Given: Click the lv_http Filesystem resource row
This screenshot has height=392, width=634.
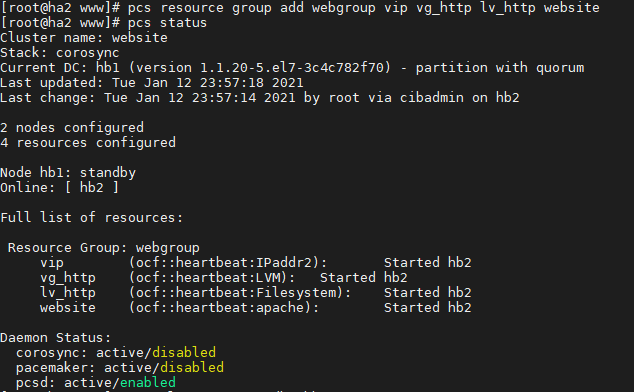Looking at the screenshot, I should coord(256,292).
